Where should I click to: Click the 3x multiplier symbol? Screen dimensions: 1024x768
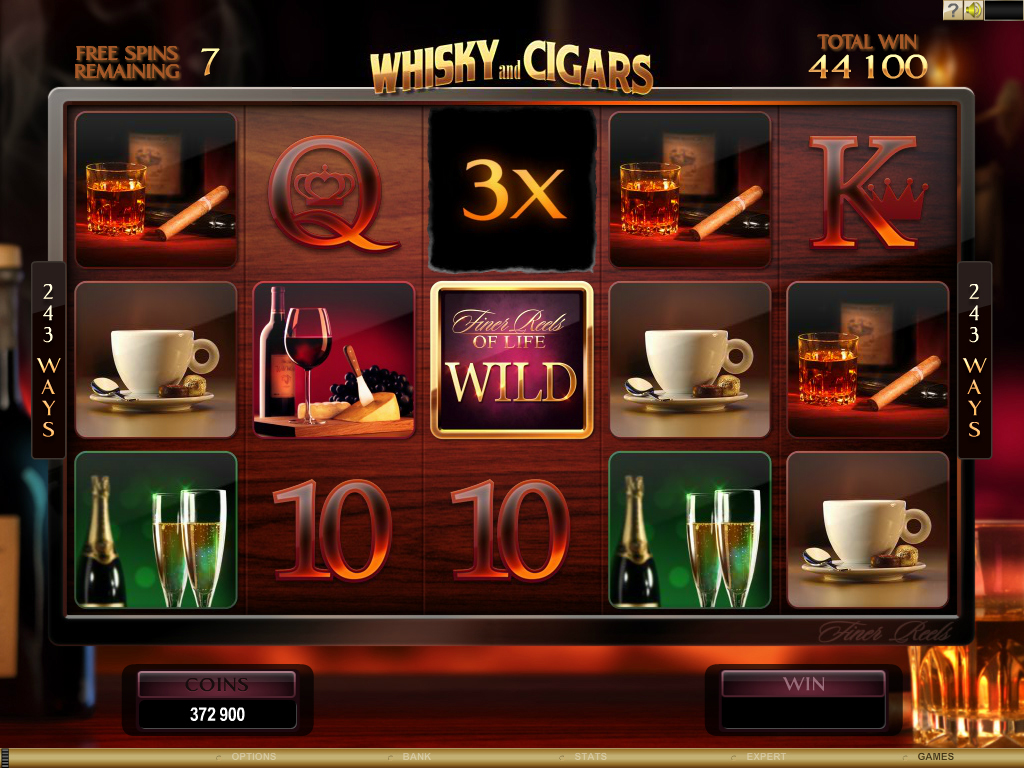coord(513,189)
